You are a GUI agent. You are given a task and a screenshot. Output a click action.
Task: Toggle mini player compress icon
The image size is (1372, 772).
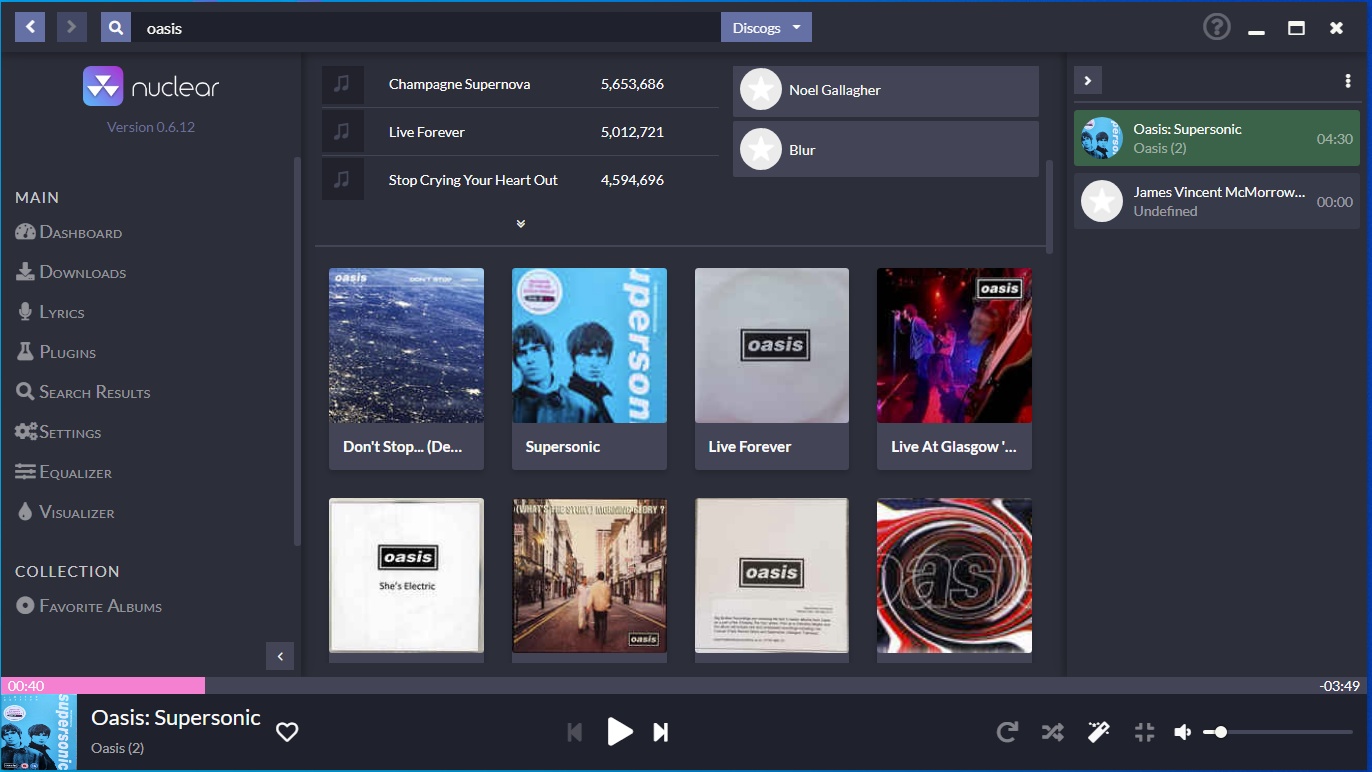[1145, 732]
